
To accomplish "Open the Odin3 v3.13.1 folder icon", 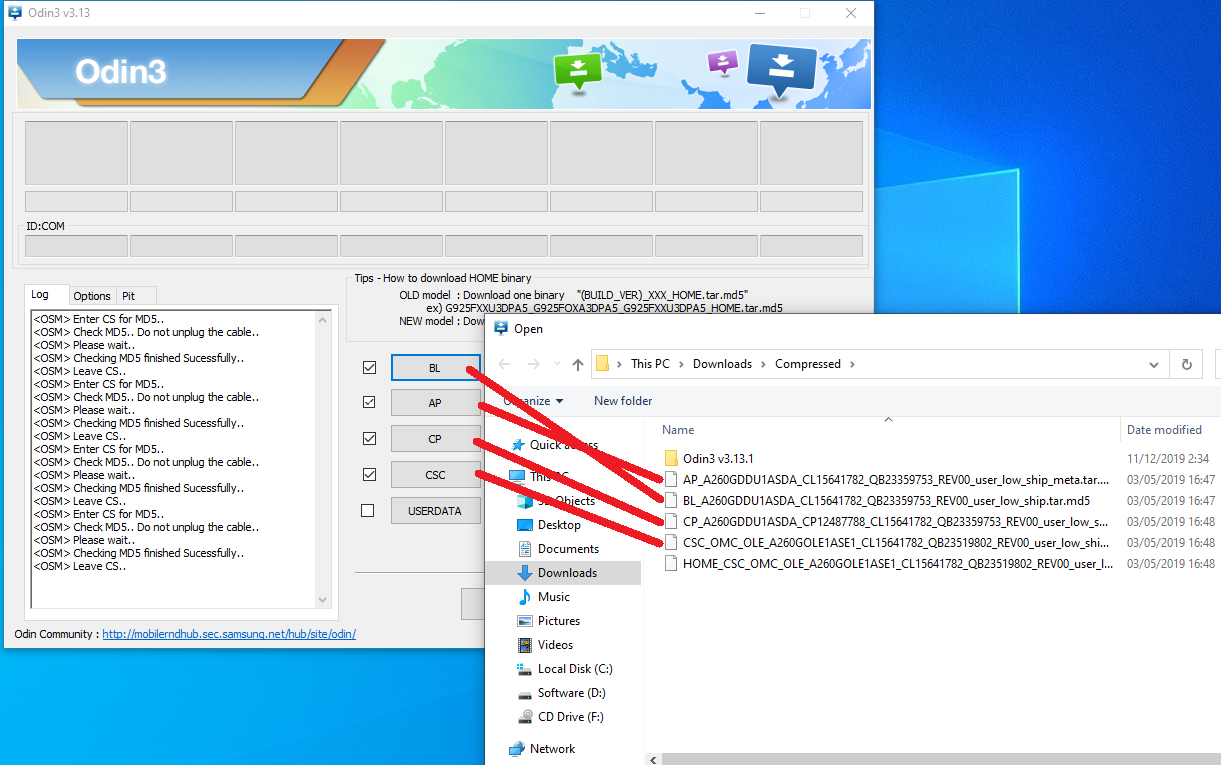I will tap(671, 458).
